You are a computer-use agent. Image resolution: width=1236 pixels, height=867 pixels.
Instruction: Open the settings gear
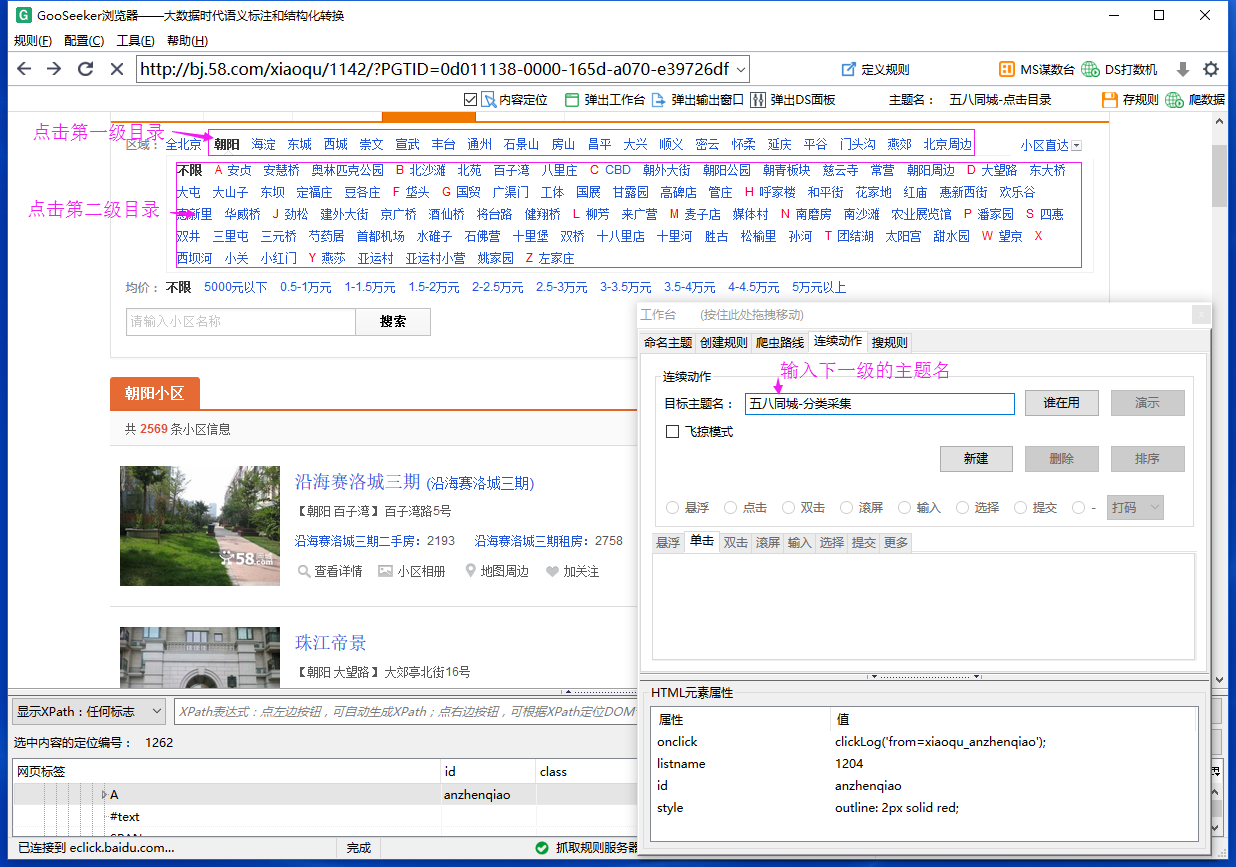click(1211, 69)
